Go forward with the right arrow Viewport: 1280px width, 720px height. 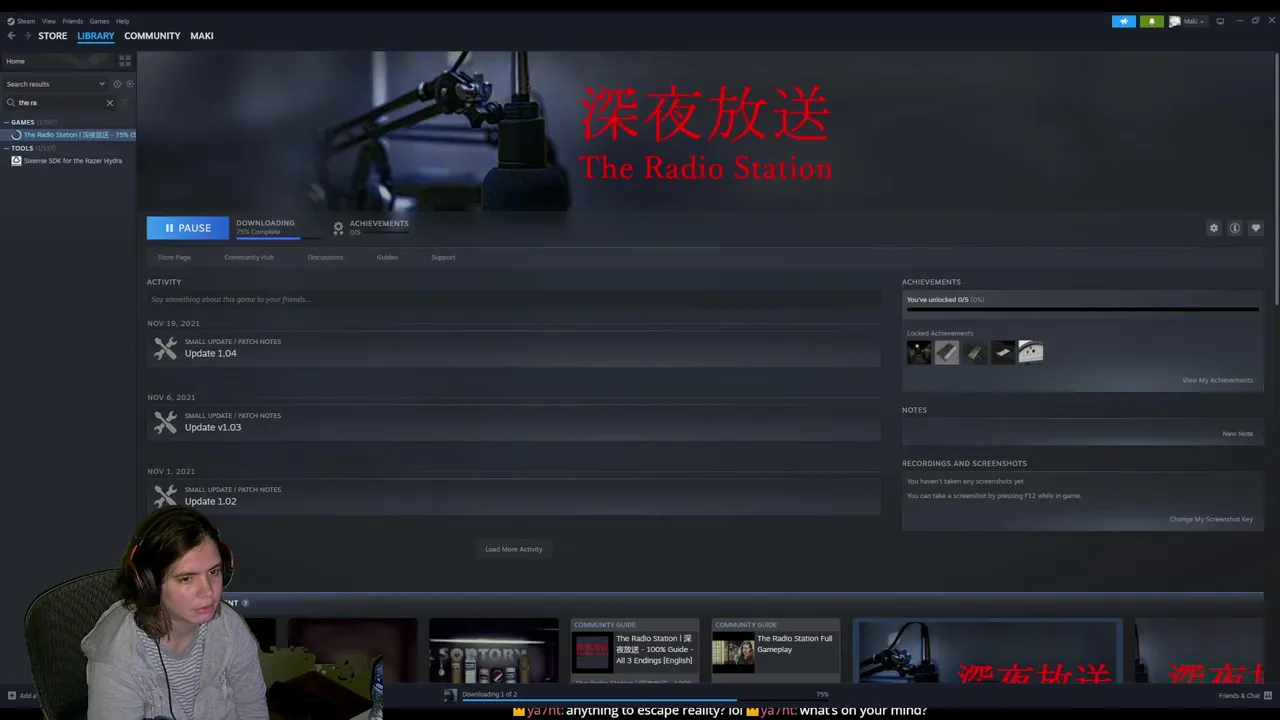pyautogui.click(x=27, y=36)
